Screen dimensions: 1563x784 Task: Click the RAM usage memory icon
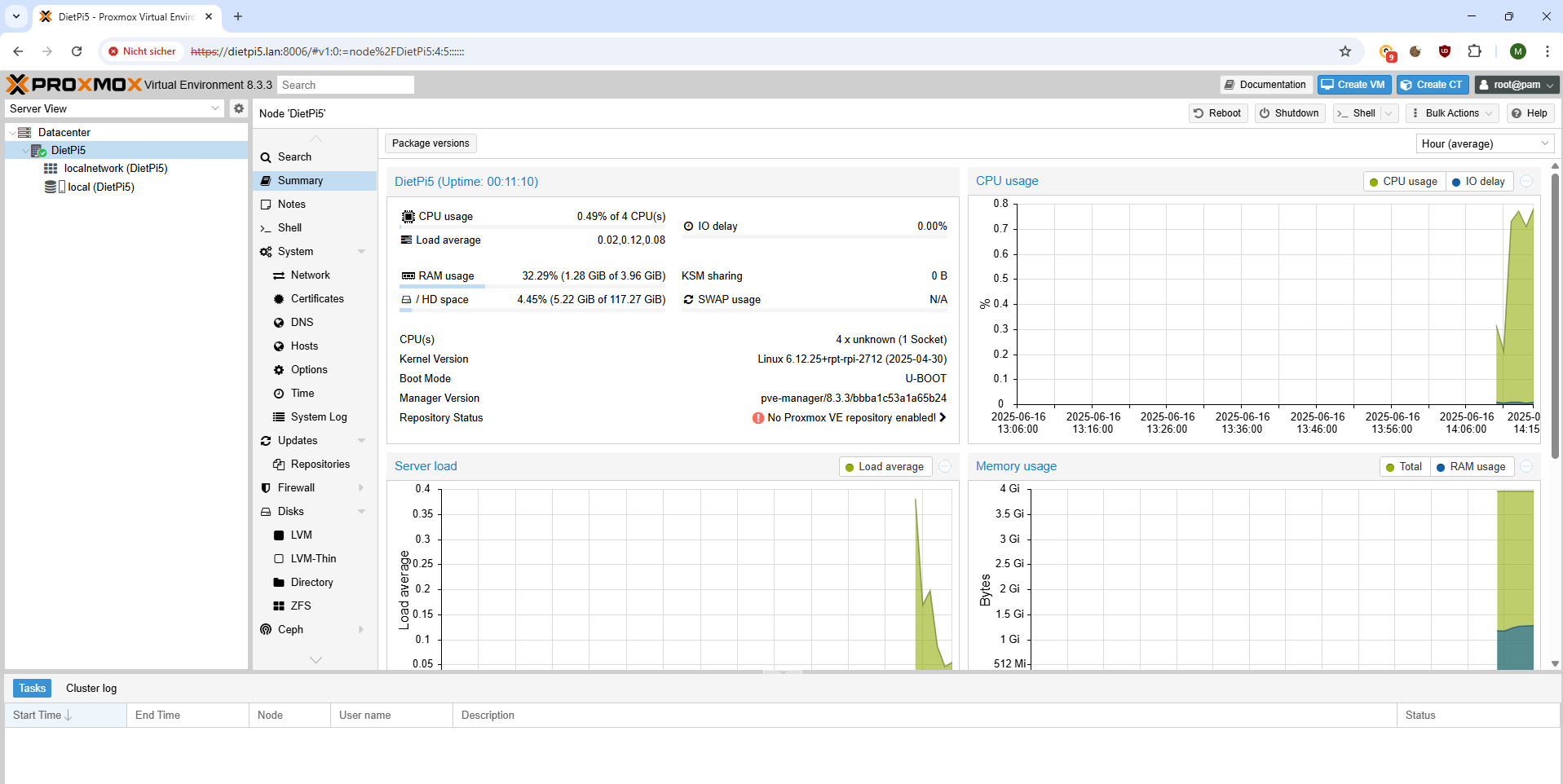pos(408,275)
